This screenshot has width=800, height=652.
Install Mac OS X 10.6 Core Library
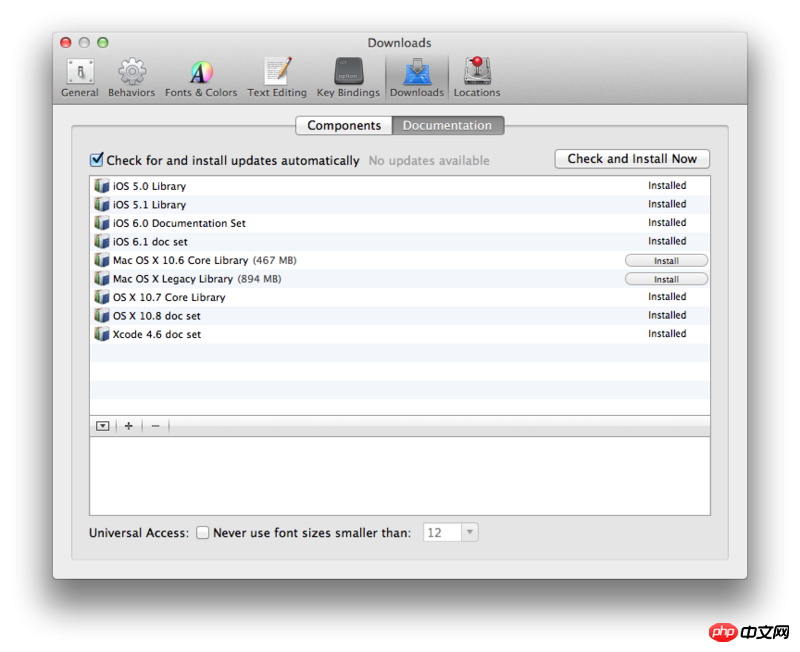coord(666,261)
